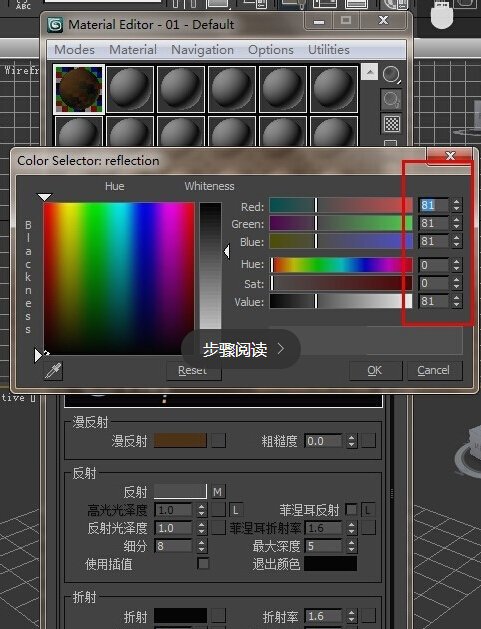Adjust the Sat value spinner

point(457,283)
